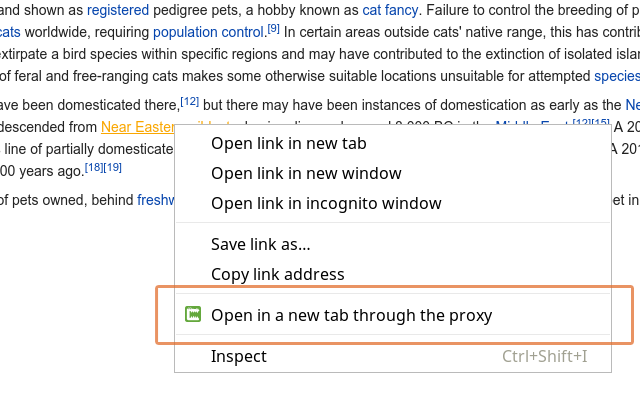
Task: Follow the registered link
Action: (118, 10)
